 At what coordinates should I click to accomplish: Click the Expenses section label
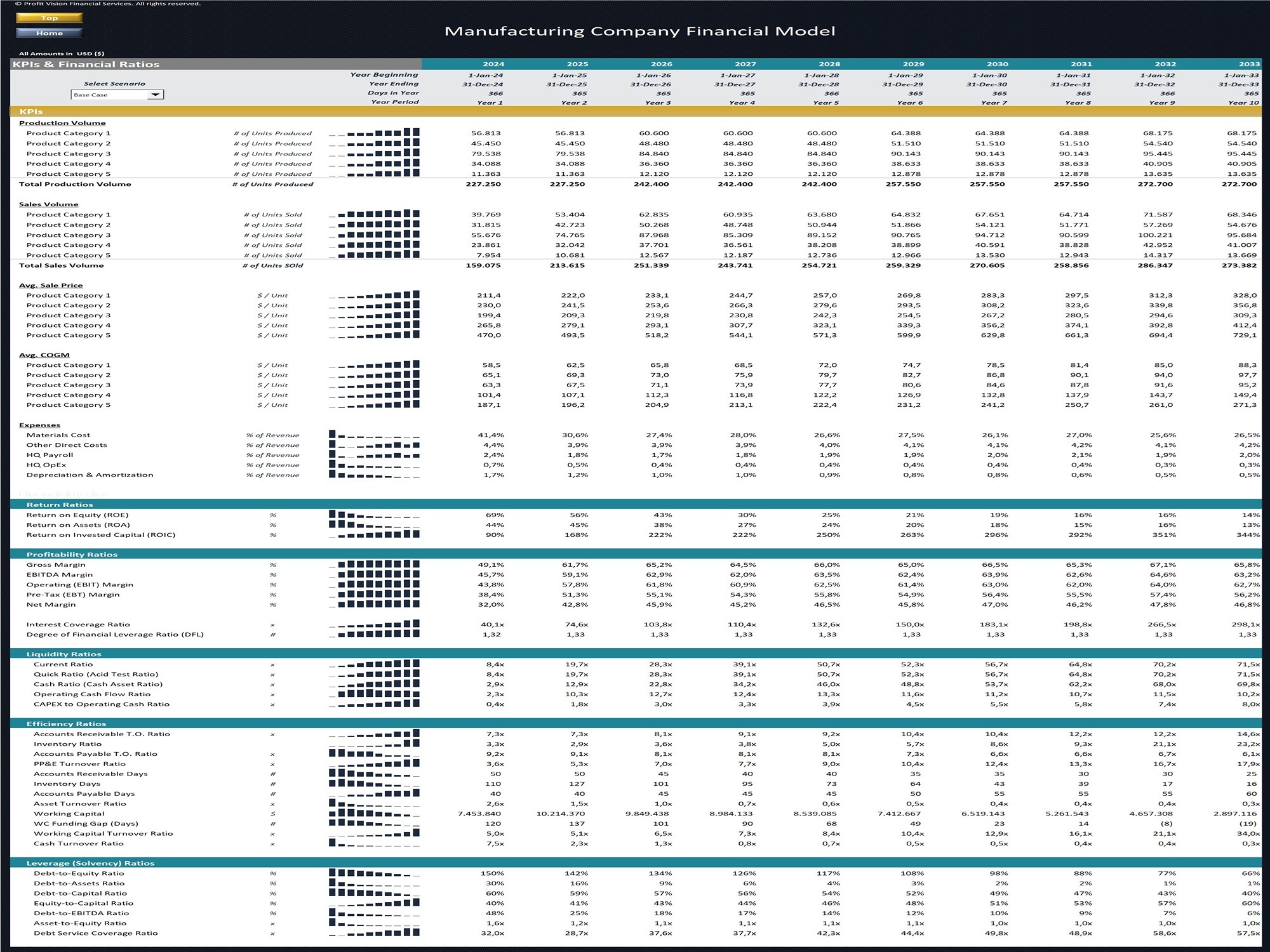click(x=39, y=425)
